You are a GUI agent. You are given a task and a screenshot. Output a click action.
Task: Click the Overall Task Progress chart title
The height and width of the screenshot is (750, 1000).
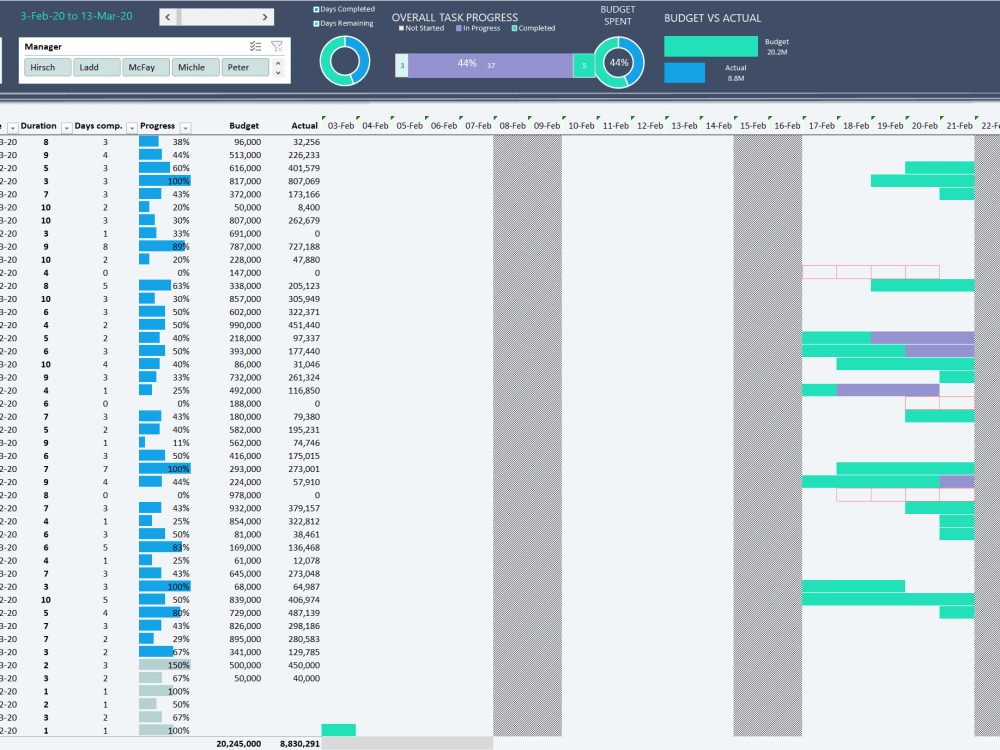(x=455, y=17)
